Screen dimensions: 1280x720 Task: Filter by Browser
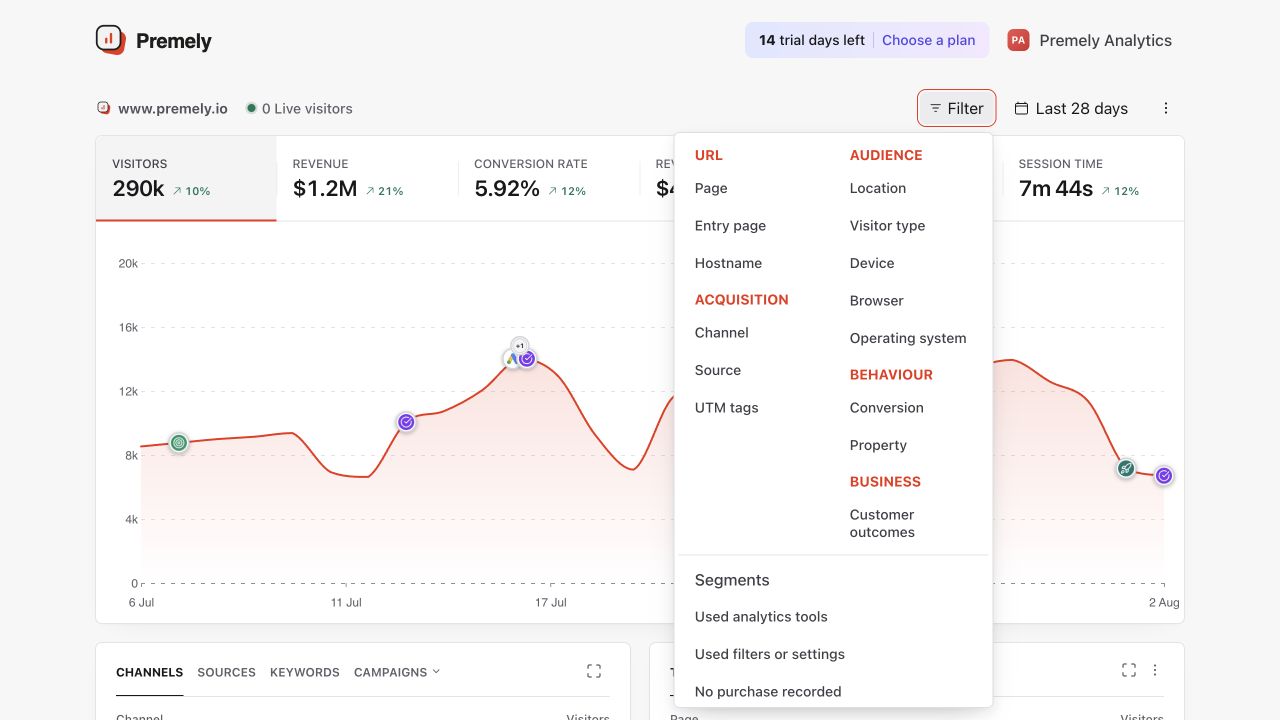(876, 301)
